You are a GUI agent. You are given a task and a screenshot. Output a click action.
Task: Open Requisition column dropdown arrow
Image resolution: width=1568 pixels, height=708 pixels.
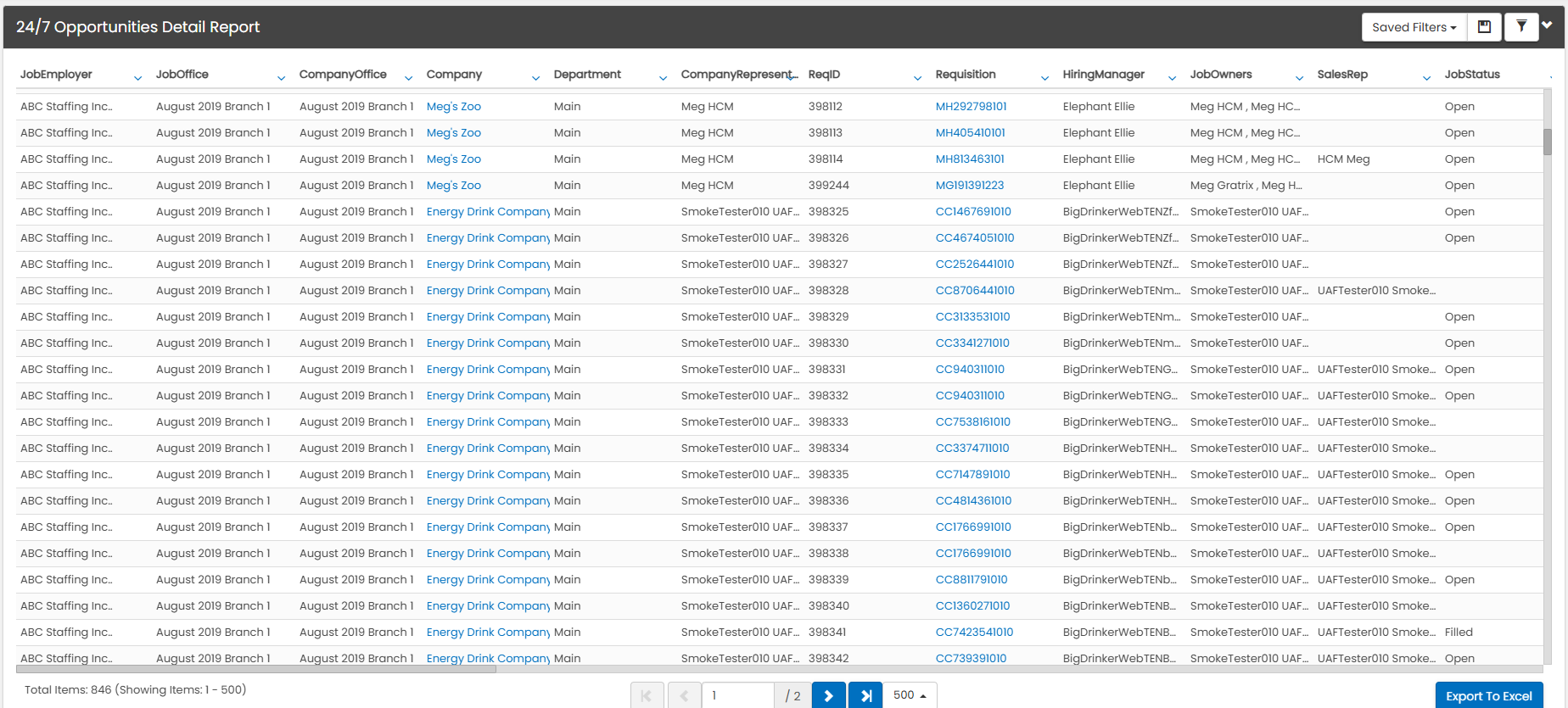tap(1045, 78)
